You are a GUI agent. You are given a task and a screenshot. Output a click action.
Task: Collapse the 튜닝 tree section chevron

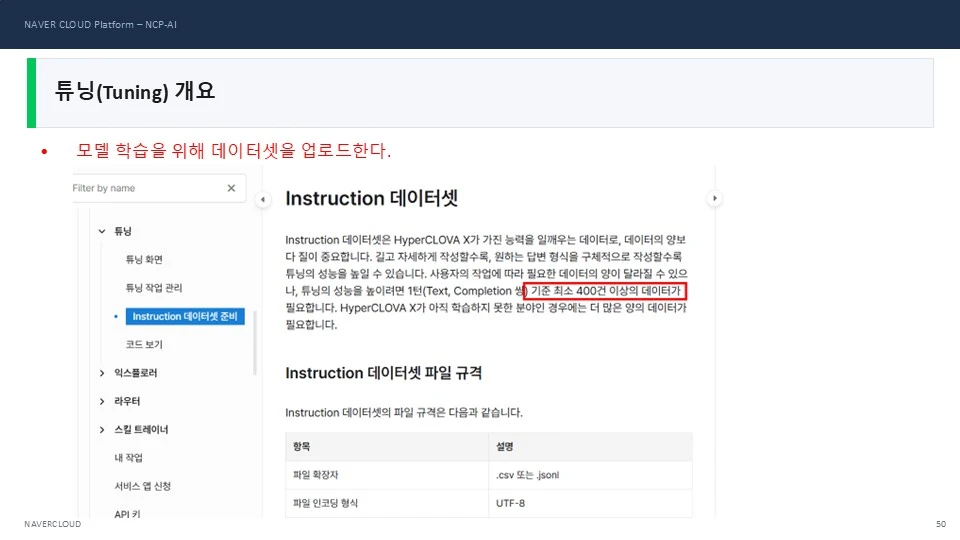click(x=102, y=231)
